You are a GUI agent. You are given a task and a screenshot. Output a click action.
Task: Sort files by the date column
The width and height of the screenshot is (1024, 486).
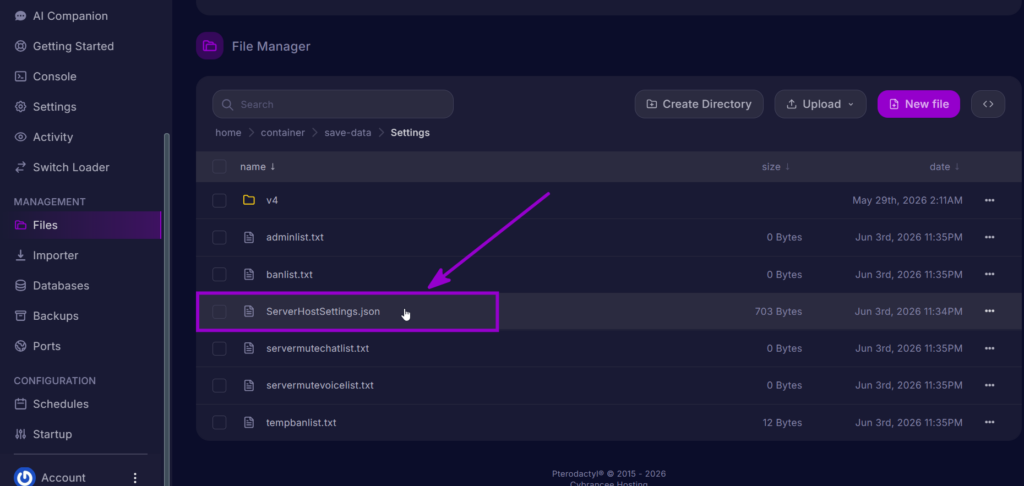944,167
